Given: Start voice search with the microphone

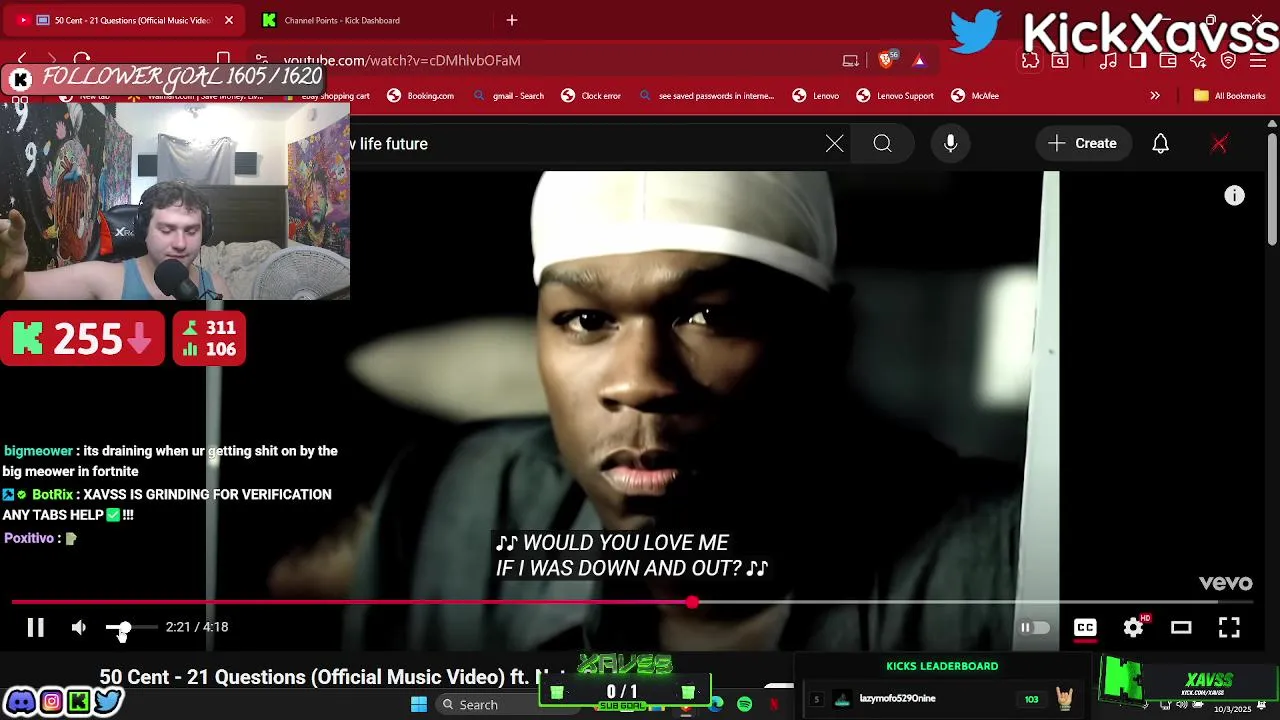Looking at the screenshot, I should coord(951,144).
